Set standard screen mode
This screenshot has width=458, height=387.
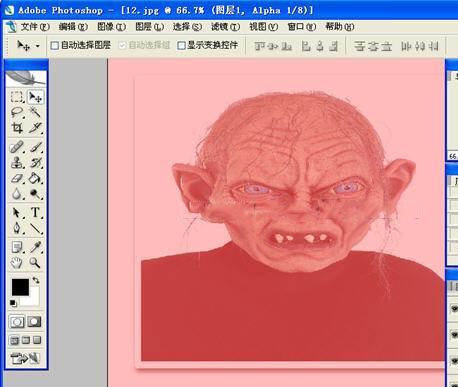click(15, 340)
